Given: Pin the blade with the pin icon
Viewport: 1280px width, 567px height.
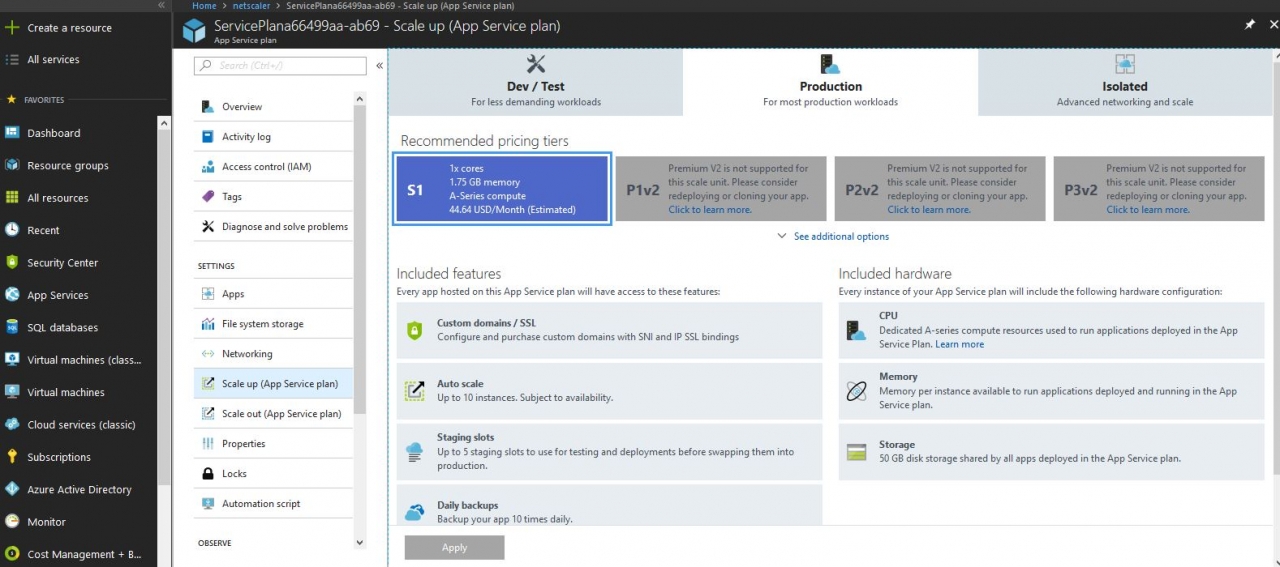Looking at the screenshot, I should [1249, 25].
